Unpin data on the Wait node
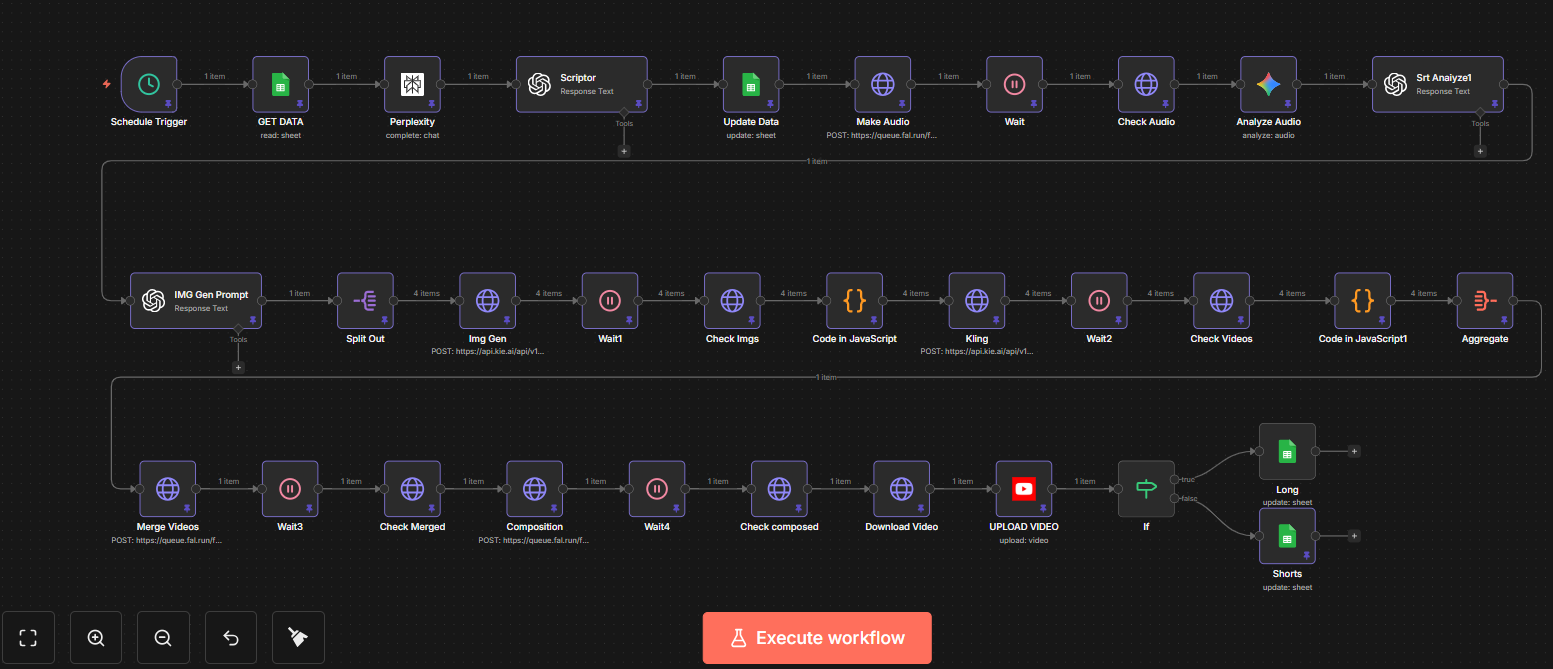The width and height of the screenshot is (1553, 669). [1034, 103]
